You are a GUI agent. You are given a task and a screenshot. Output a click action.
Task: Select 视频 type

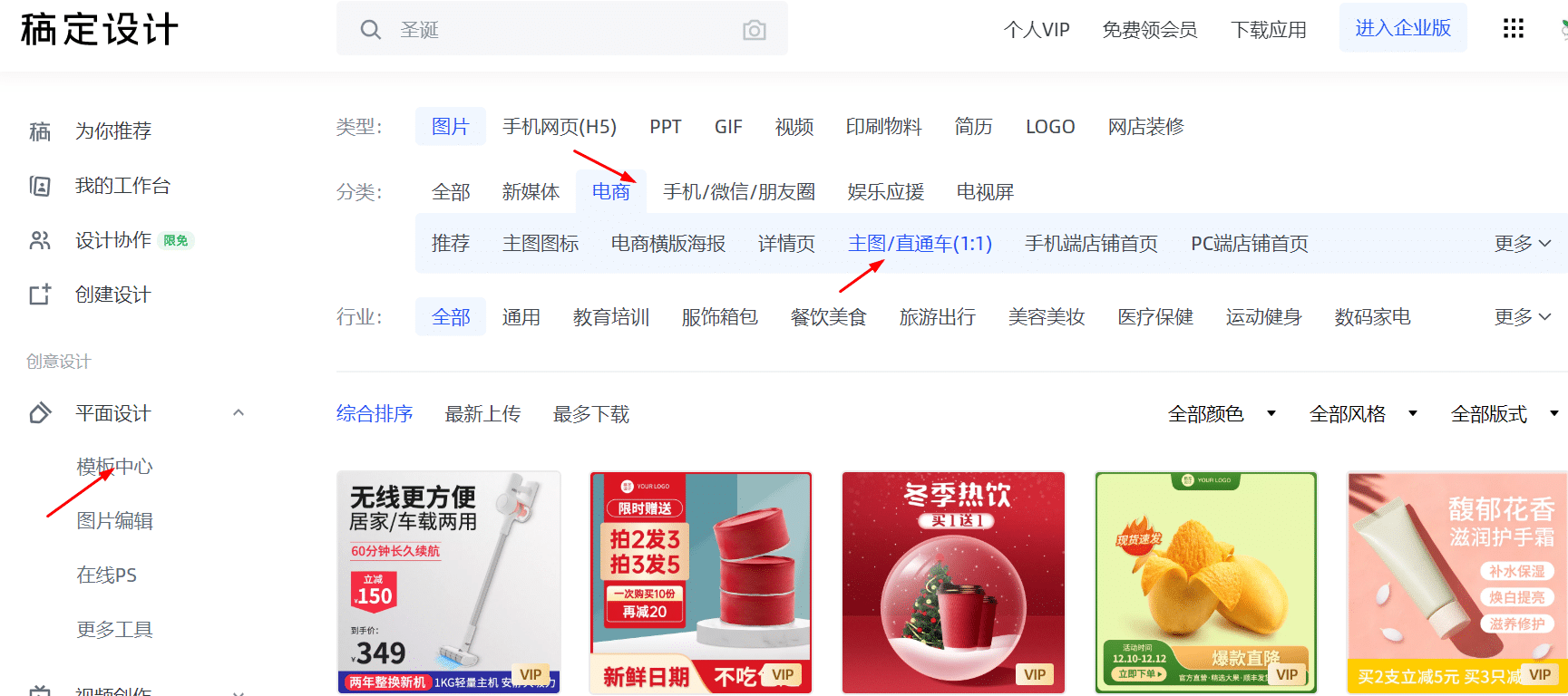[794, 127]
